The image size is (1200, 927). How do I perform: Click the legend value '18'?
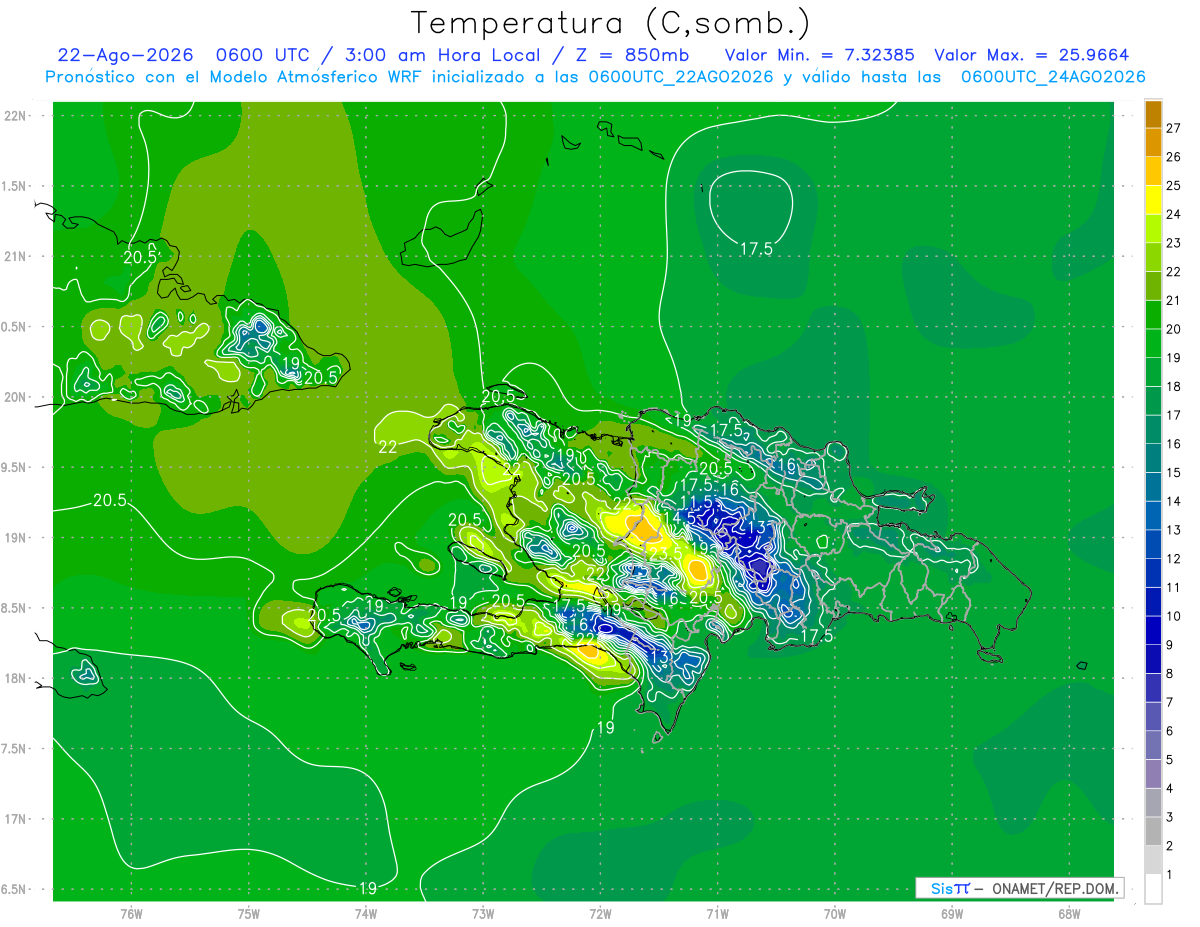pyautogui.click(x=1173, y=386)
